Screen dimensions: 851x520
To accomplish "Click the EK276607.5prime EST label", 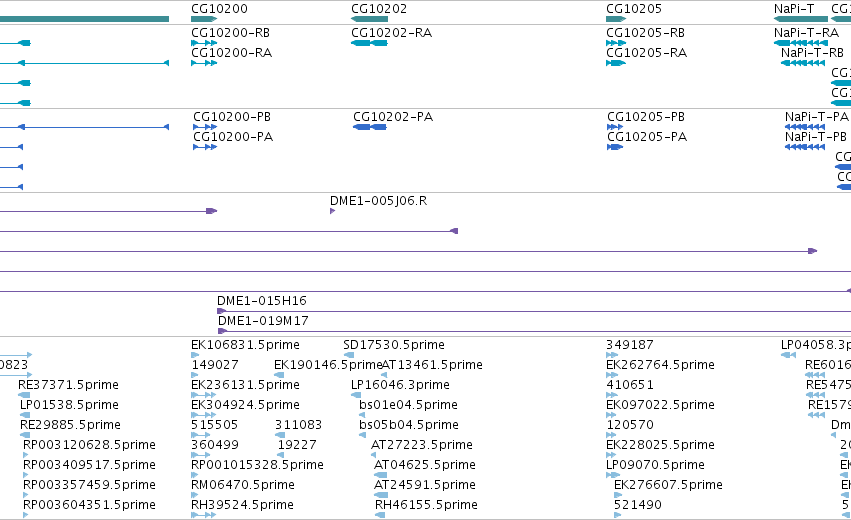I will click(x=668, y=485).
